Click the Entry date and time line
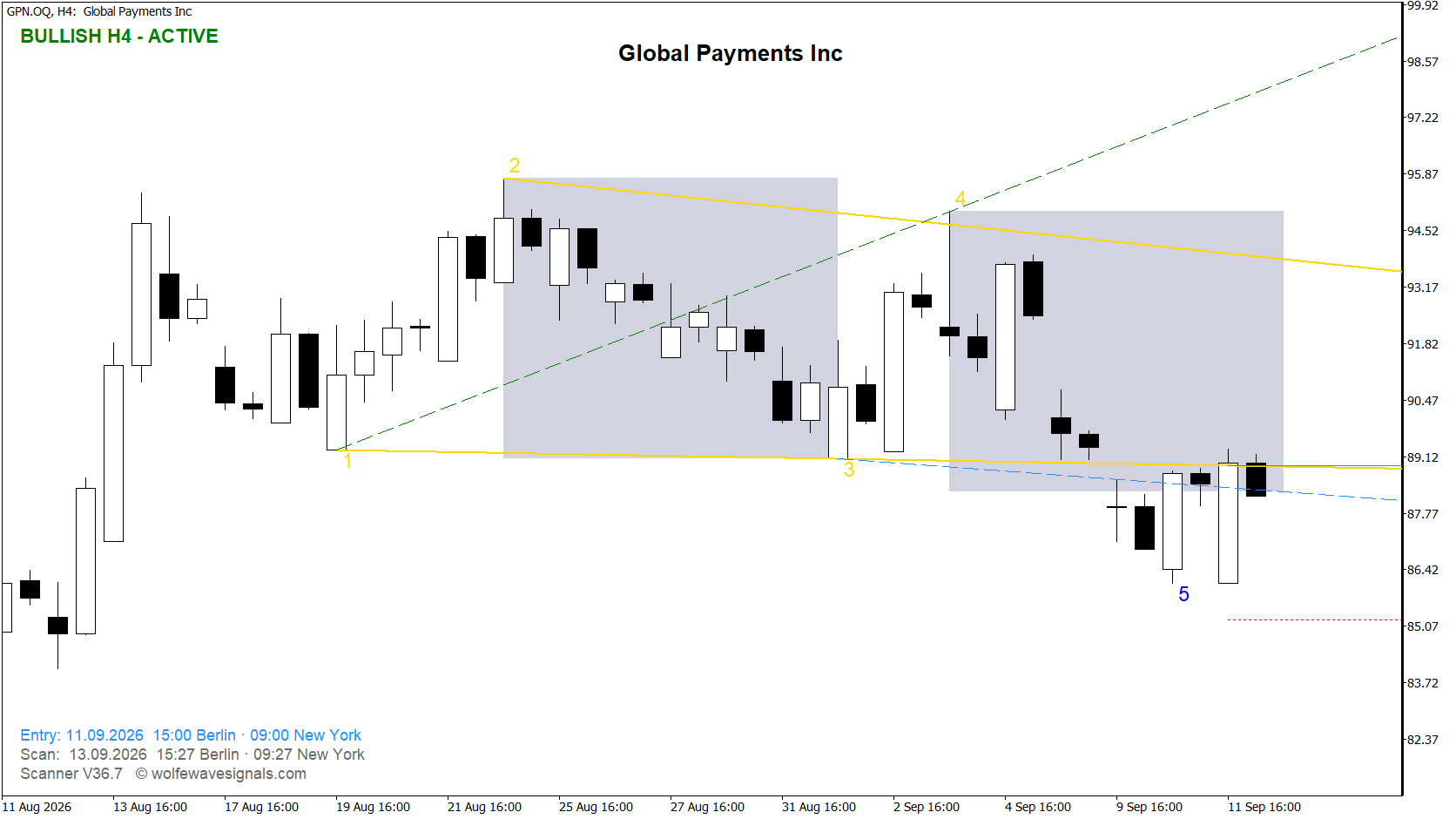The width and height of the screenshot is (1456, 819). (191, 735)
